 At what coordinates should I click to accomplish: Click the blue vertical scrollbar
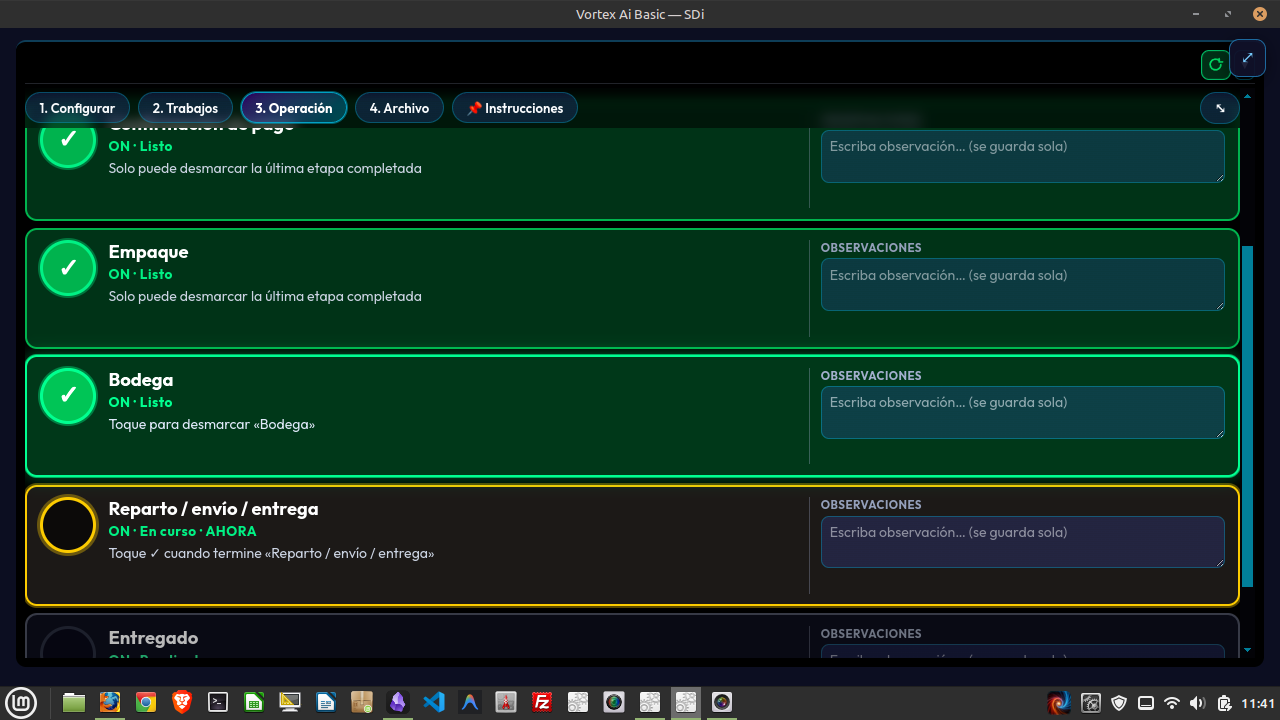coord(1247,415)
